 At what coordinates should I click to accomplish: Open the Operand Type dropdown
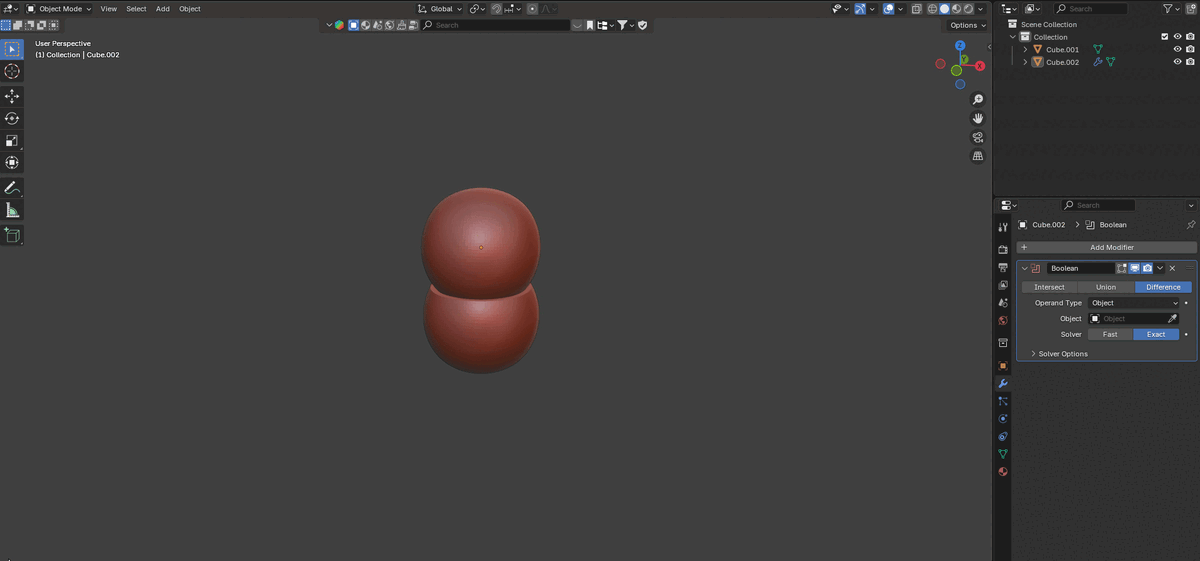click(1134, 303)
